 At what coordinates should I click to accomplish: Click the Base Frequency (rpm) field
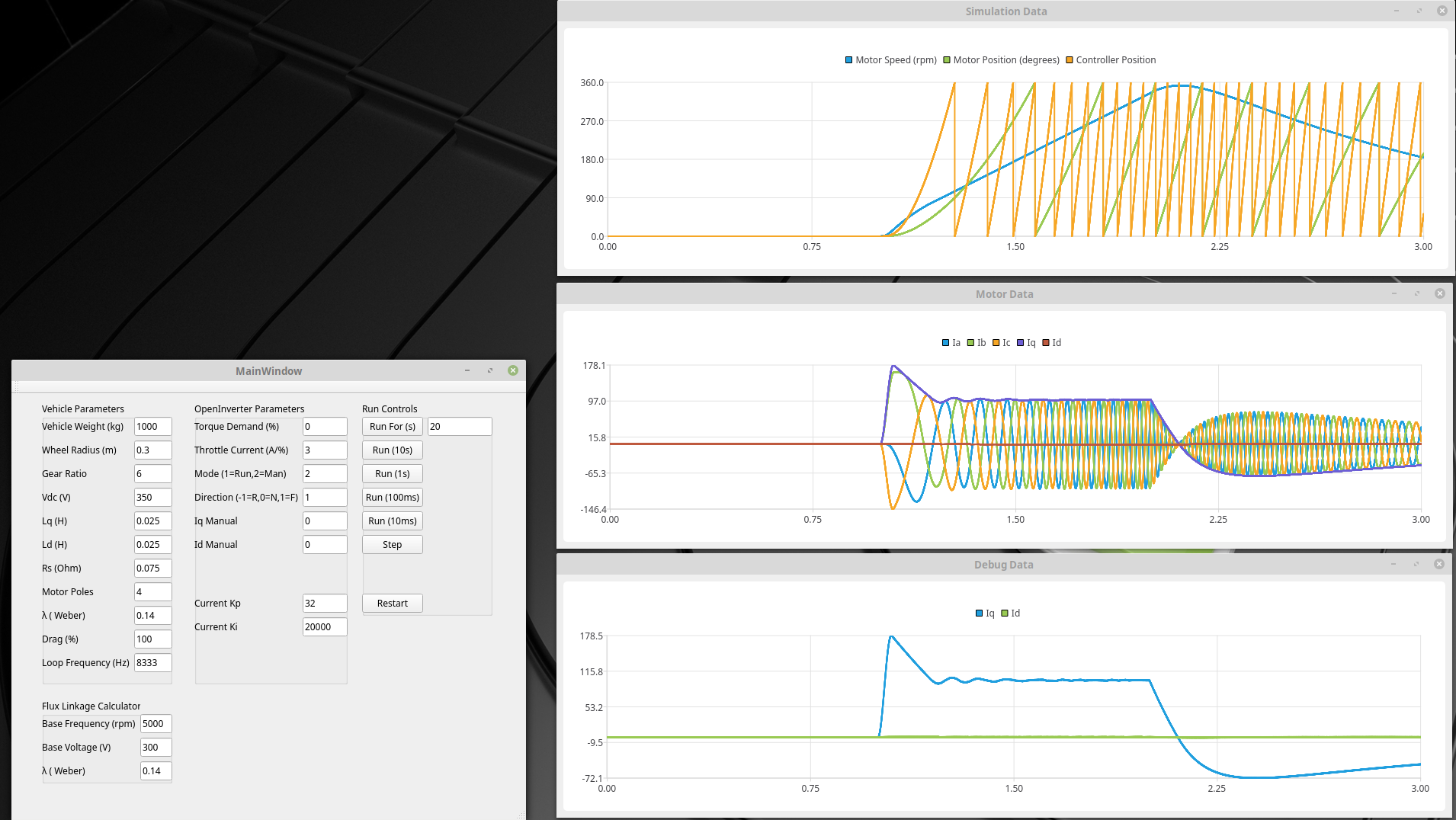click(156, 724)
